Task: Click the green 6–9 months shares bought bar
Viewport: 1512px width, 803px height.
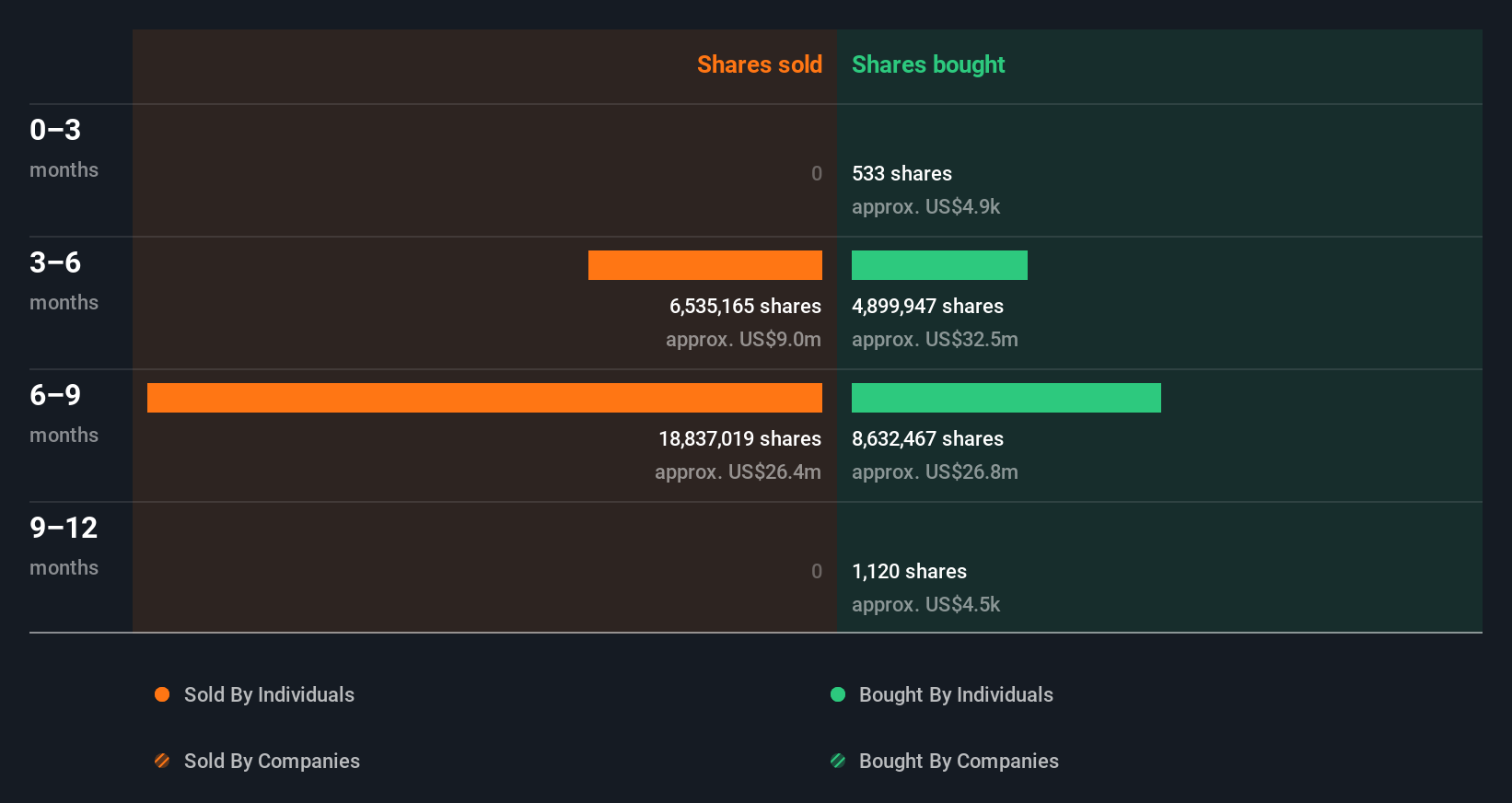Action: pyautogui.click(x=1006, y=398)
